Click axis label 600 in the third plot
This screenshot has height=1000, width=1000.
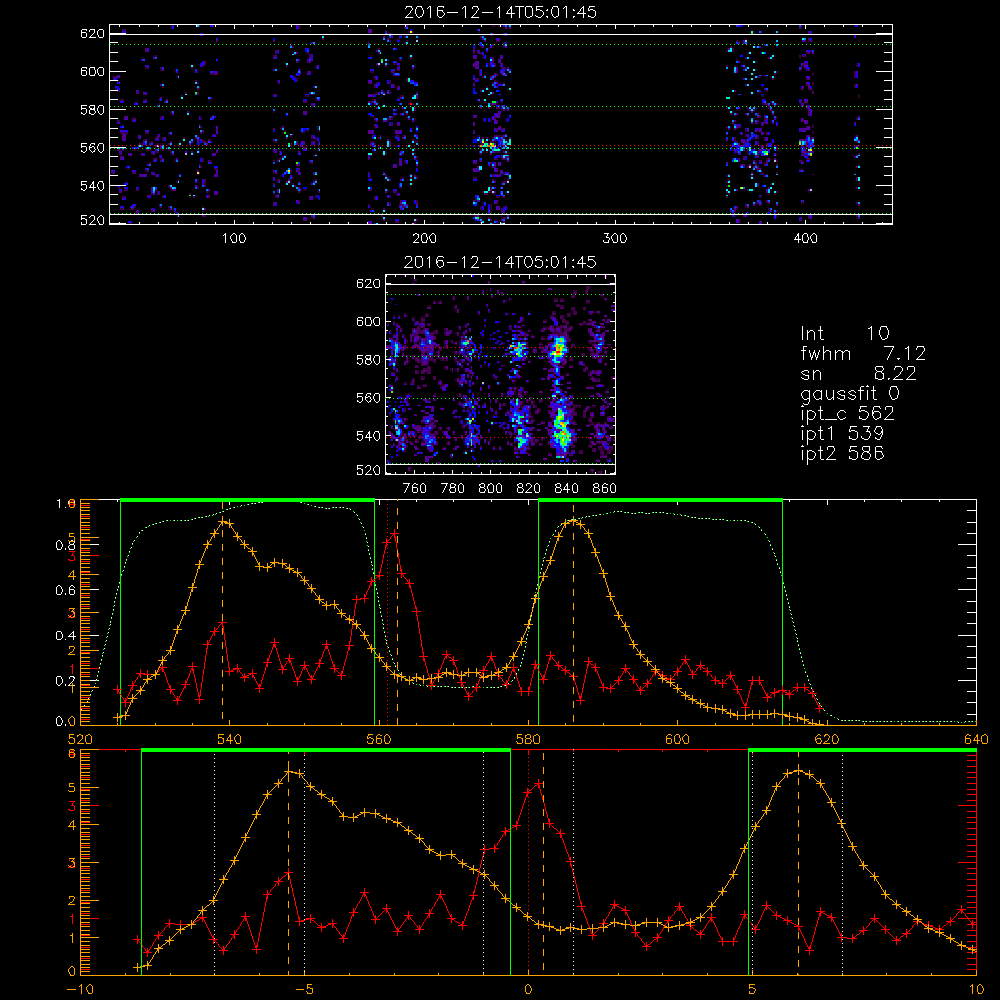click(x=677, y=740)
